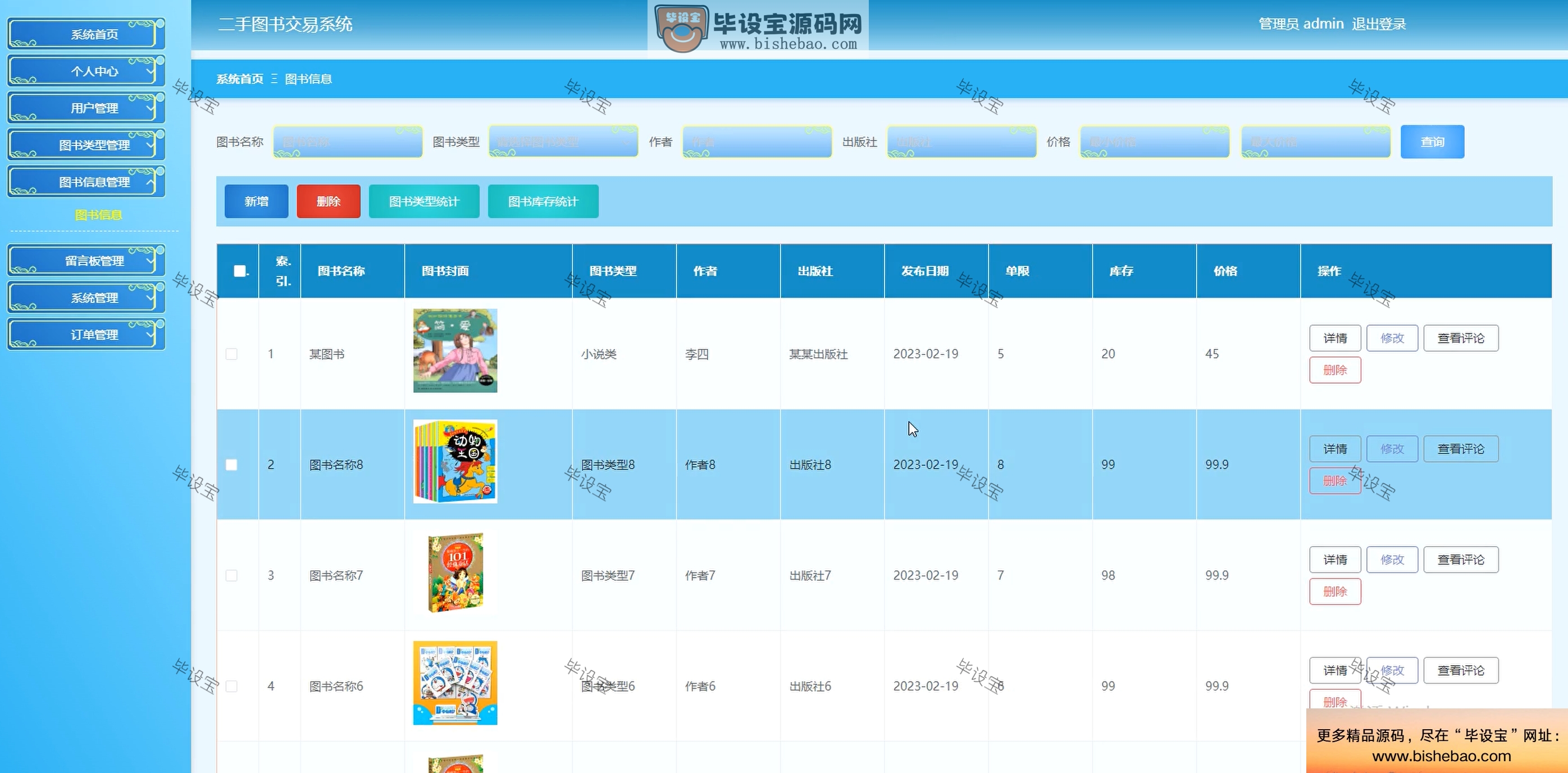1568x773 pixels.
Task: Expand the 系统管理 sidebar menu
Action: [x=86, y=297]
